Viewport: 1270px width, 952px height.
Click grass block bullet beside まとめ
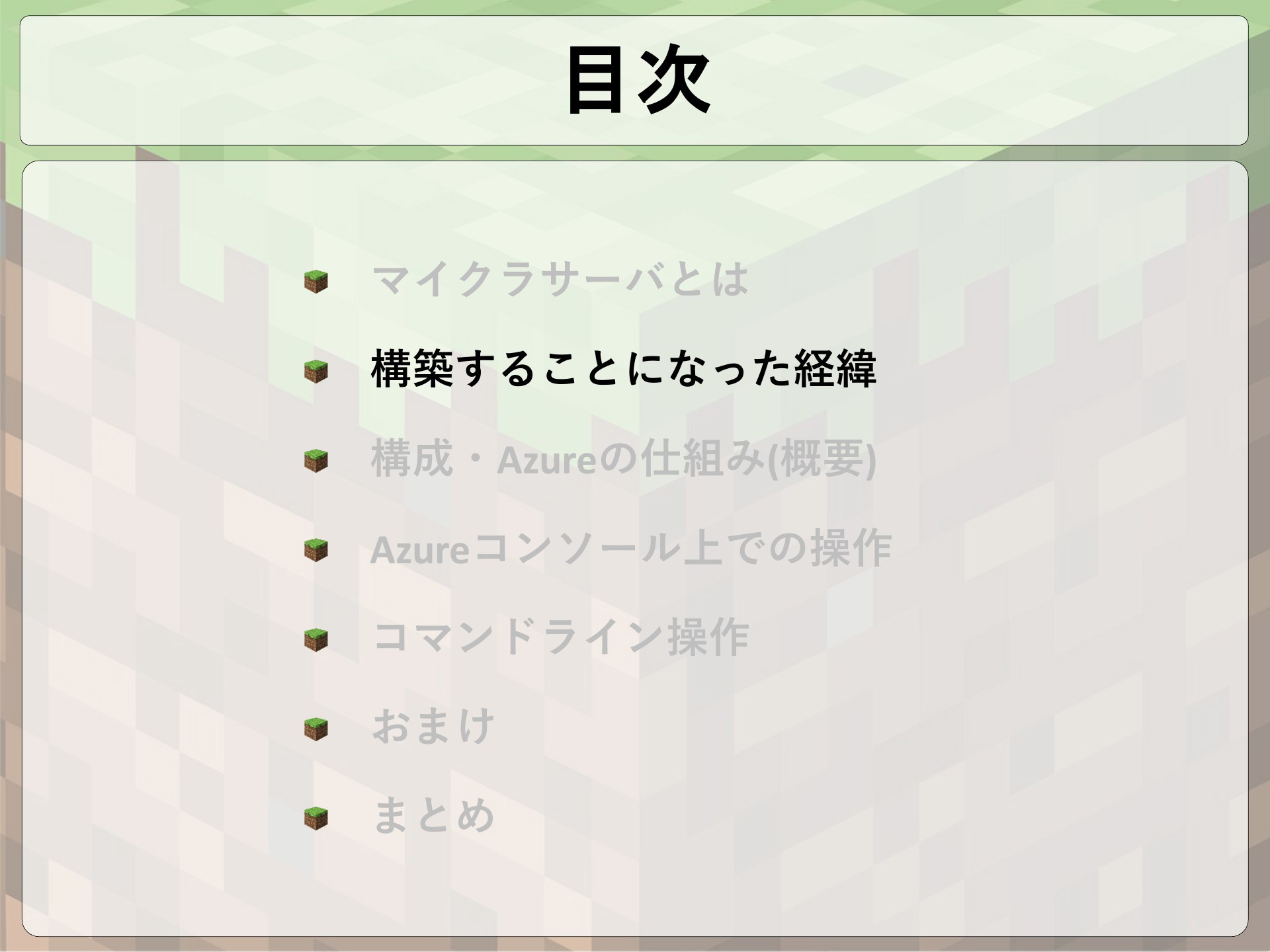point(316,818)
